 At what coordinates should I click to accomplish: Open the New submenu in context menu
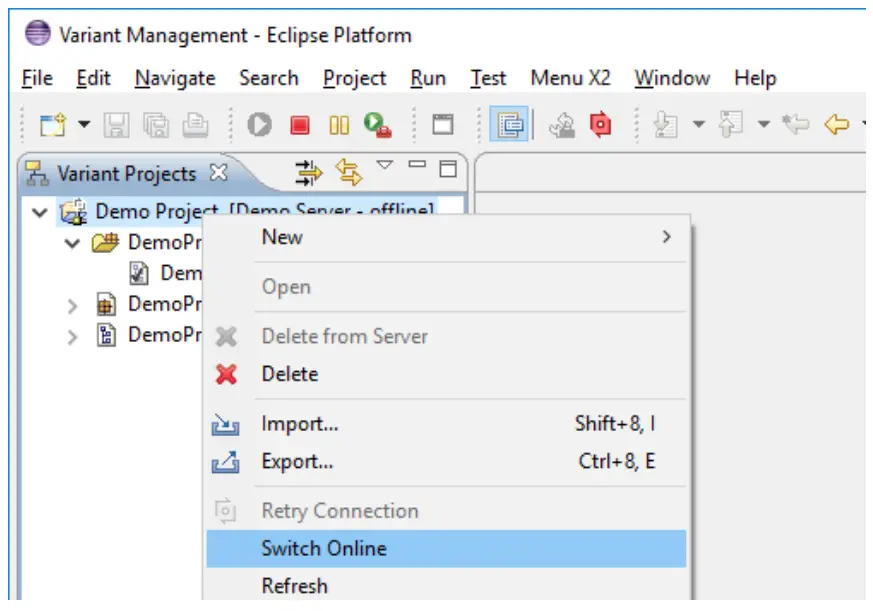point(446,237)
